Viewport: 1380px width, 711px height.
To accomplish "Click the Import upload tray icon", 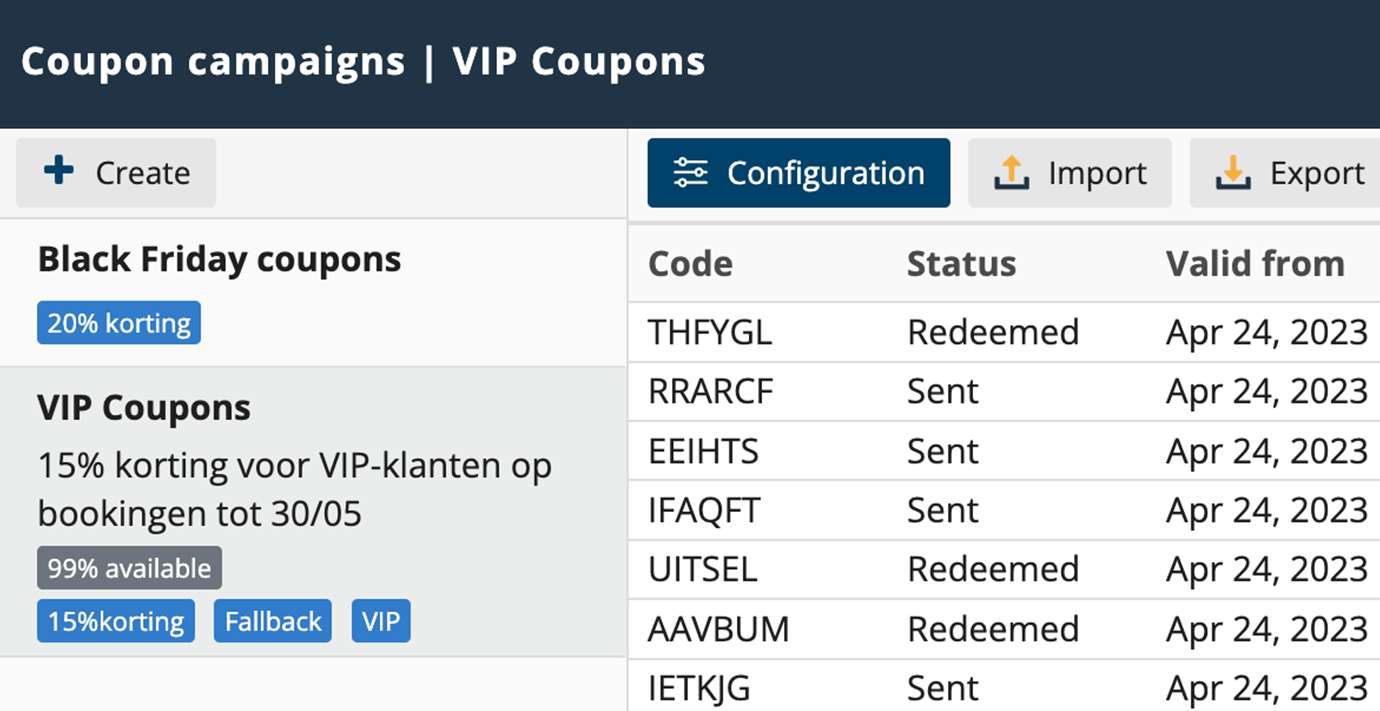I will tap(1011, 173).
